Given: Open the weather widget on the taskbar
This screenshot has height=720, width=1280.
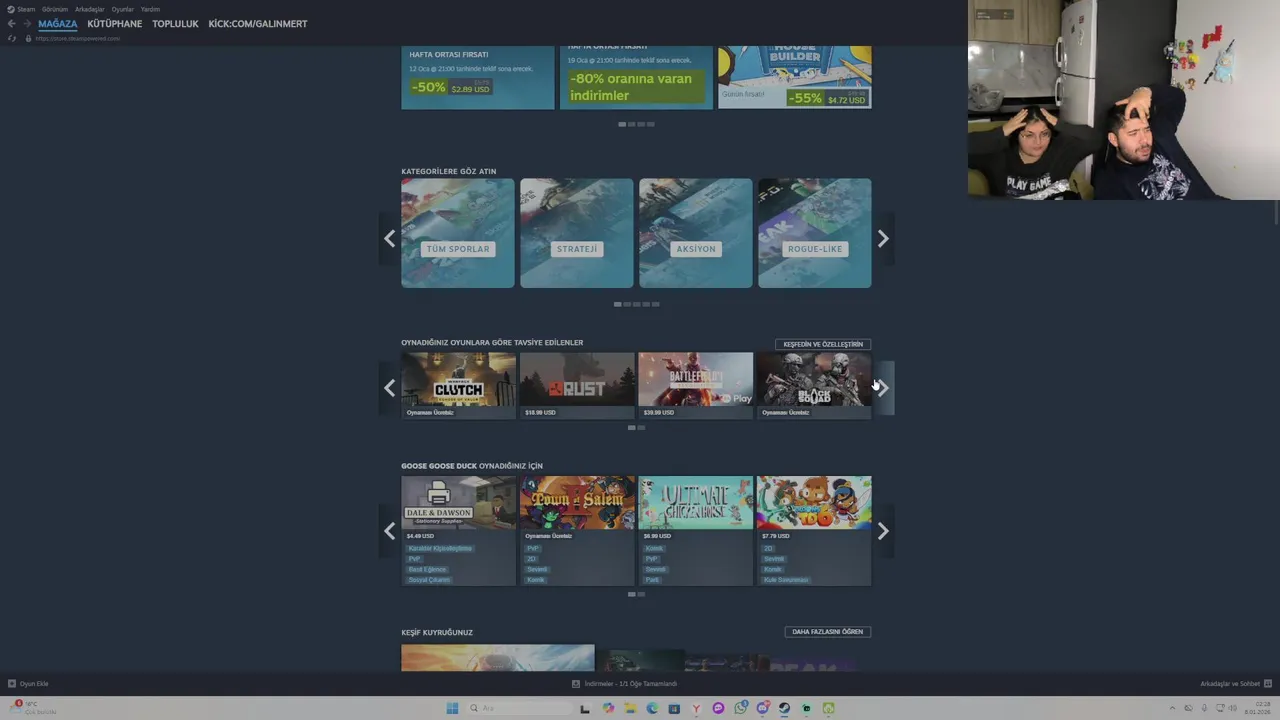Looking at the screenshot, I should (35, 708).
